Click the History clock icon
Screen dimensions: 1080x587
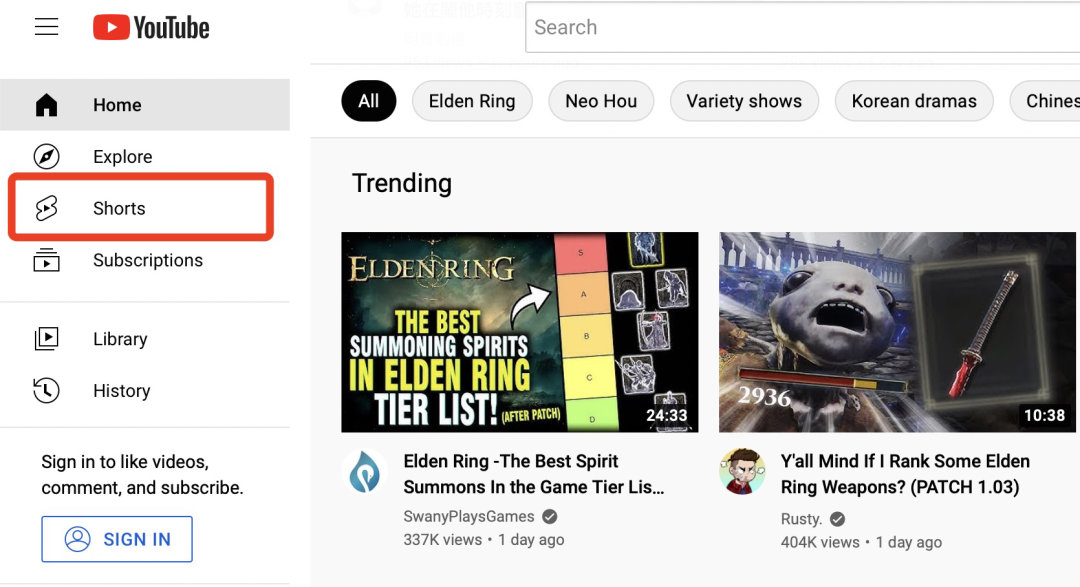pyautogui.click(x=47, y=391)
